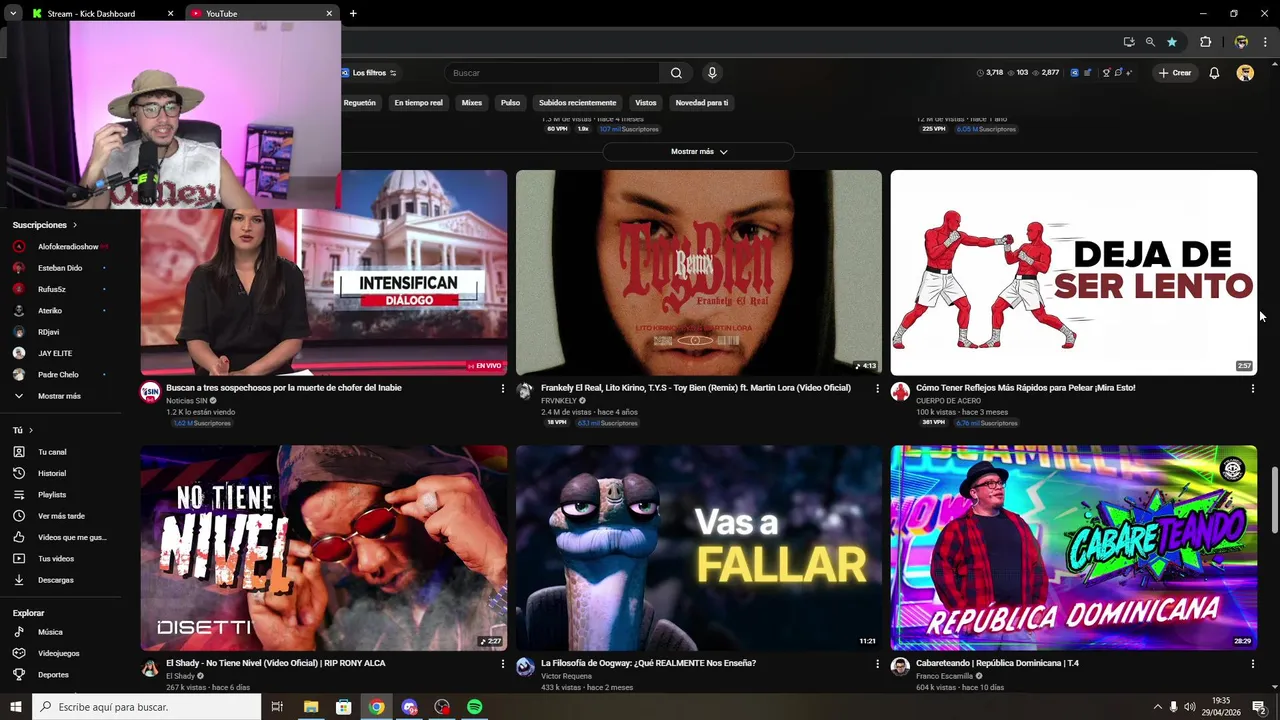Select the Novedad para ti chip

702,103
